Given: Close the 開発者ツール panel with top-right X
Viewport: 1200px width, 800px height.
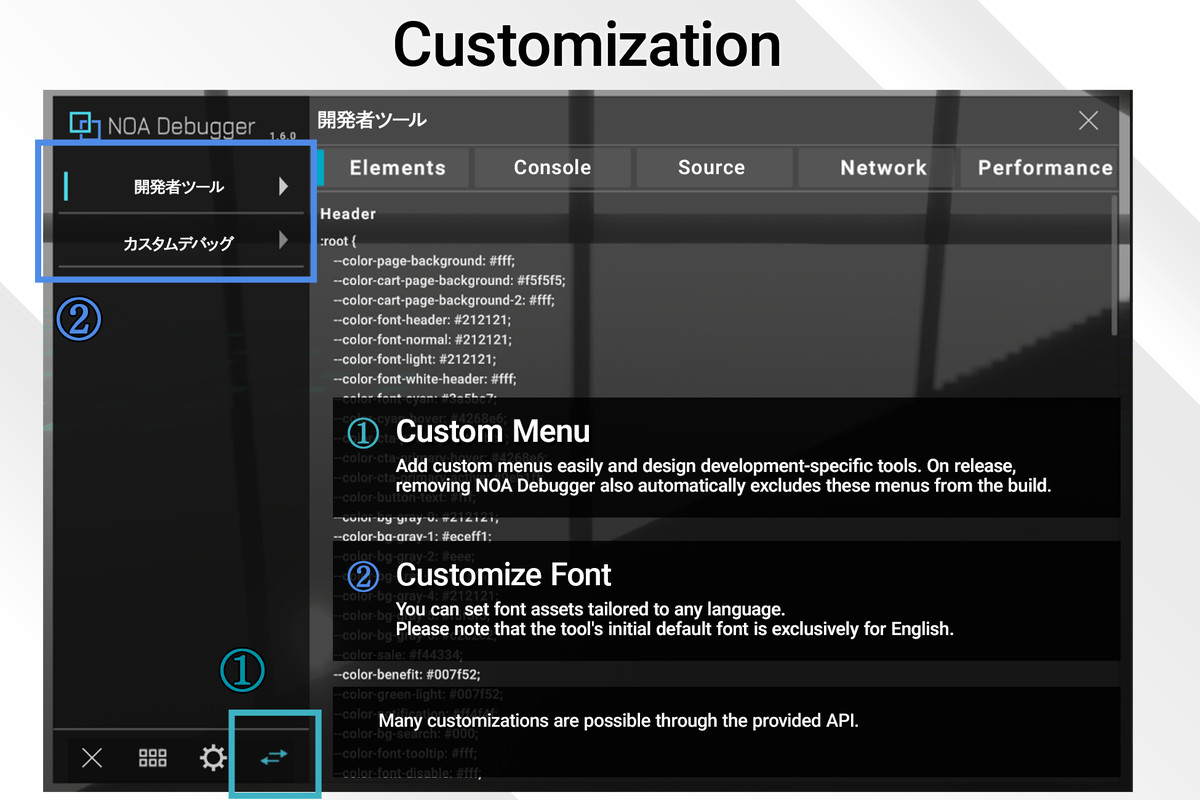Looking at the screenshot, I should [1088, 121].
